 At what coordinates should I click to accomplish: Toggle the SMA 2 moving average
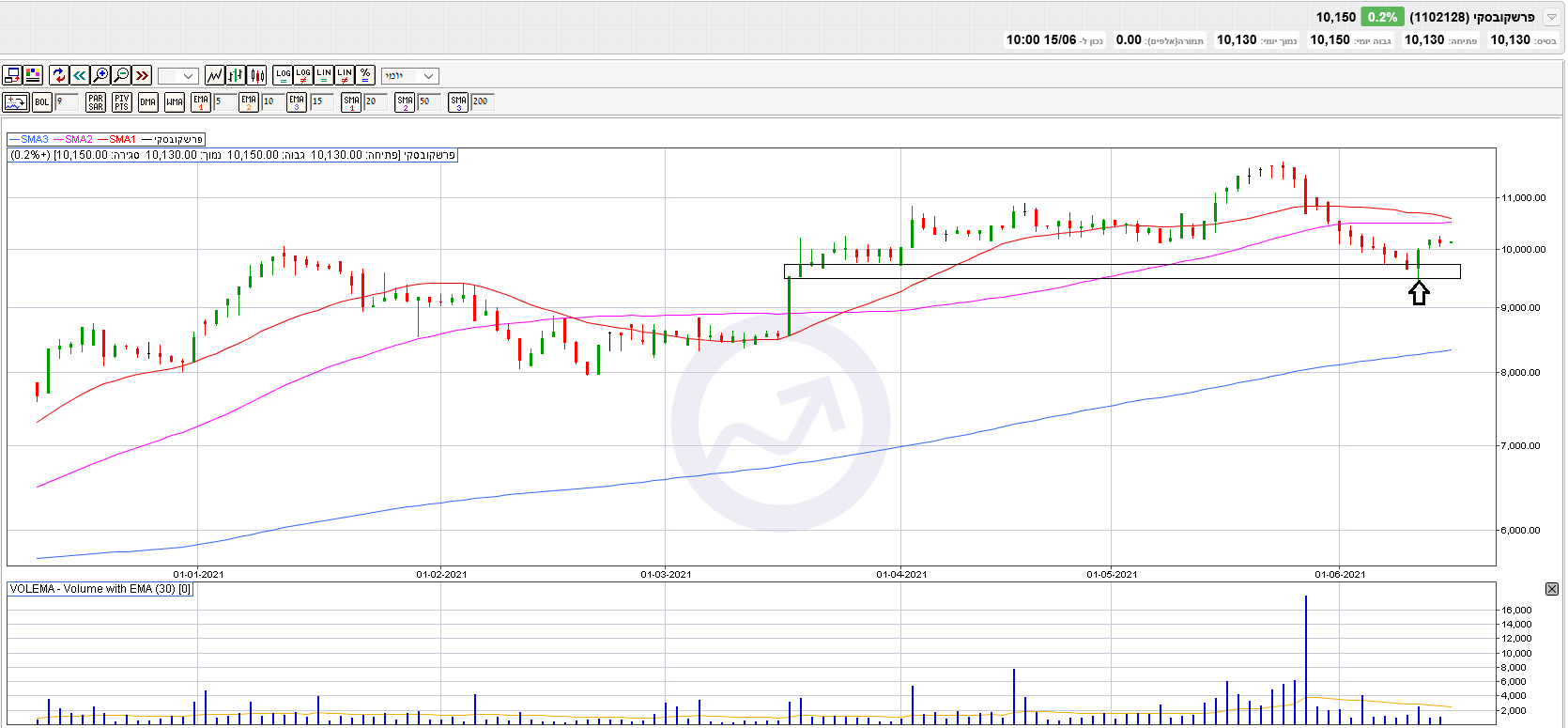(405, 101)
